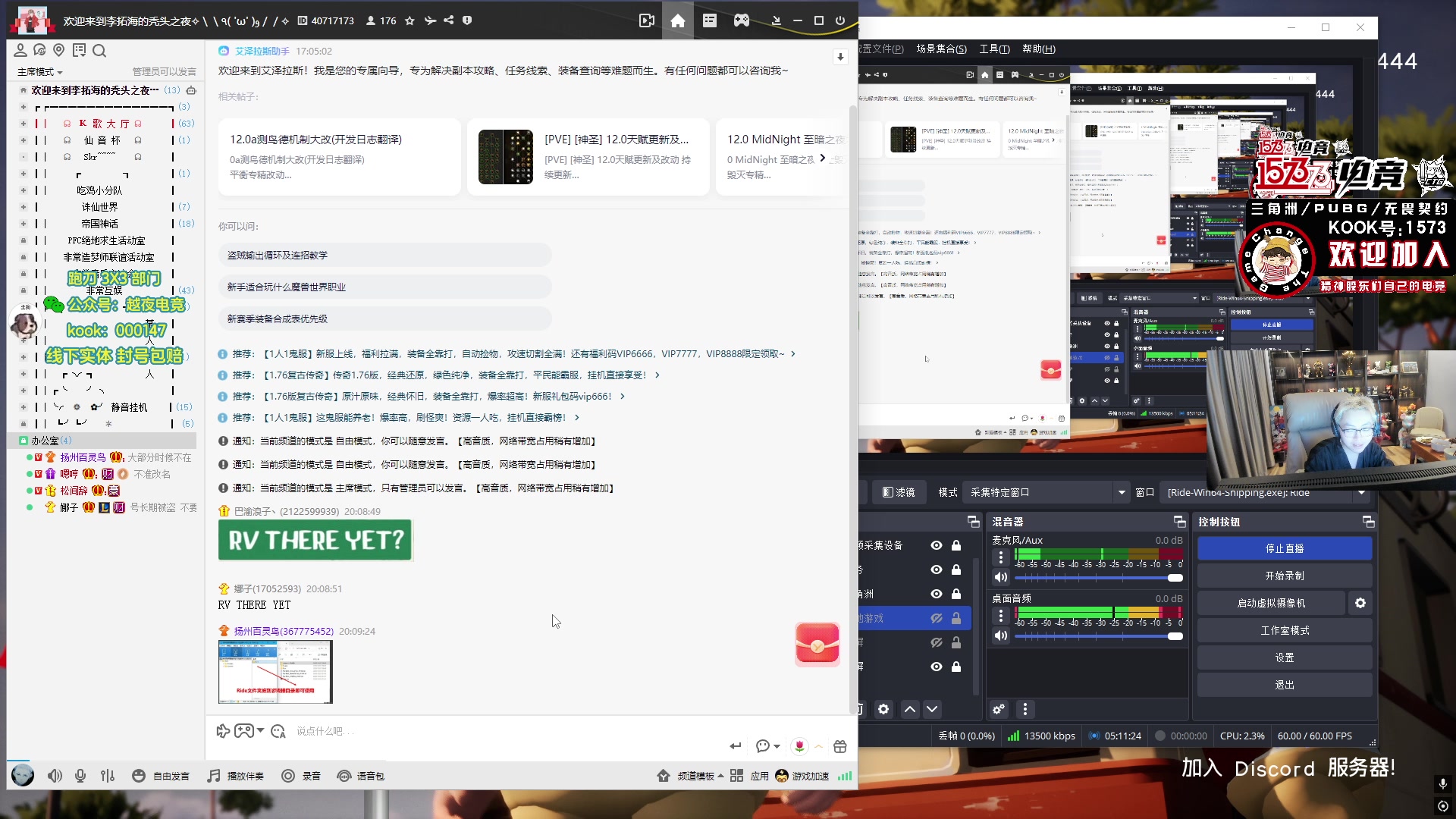Open the emoji picker beside chat input
Viewport: 1456px width, 819px height.
pyautogui.click(x=278, y=731)
